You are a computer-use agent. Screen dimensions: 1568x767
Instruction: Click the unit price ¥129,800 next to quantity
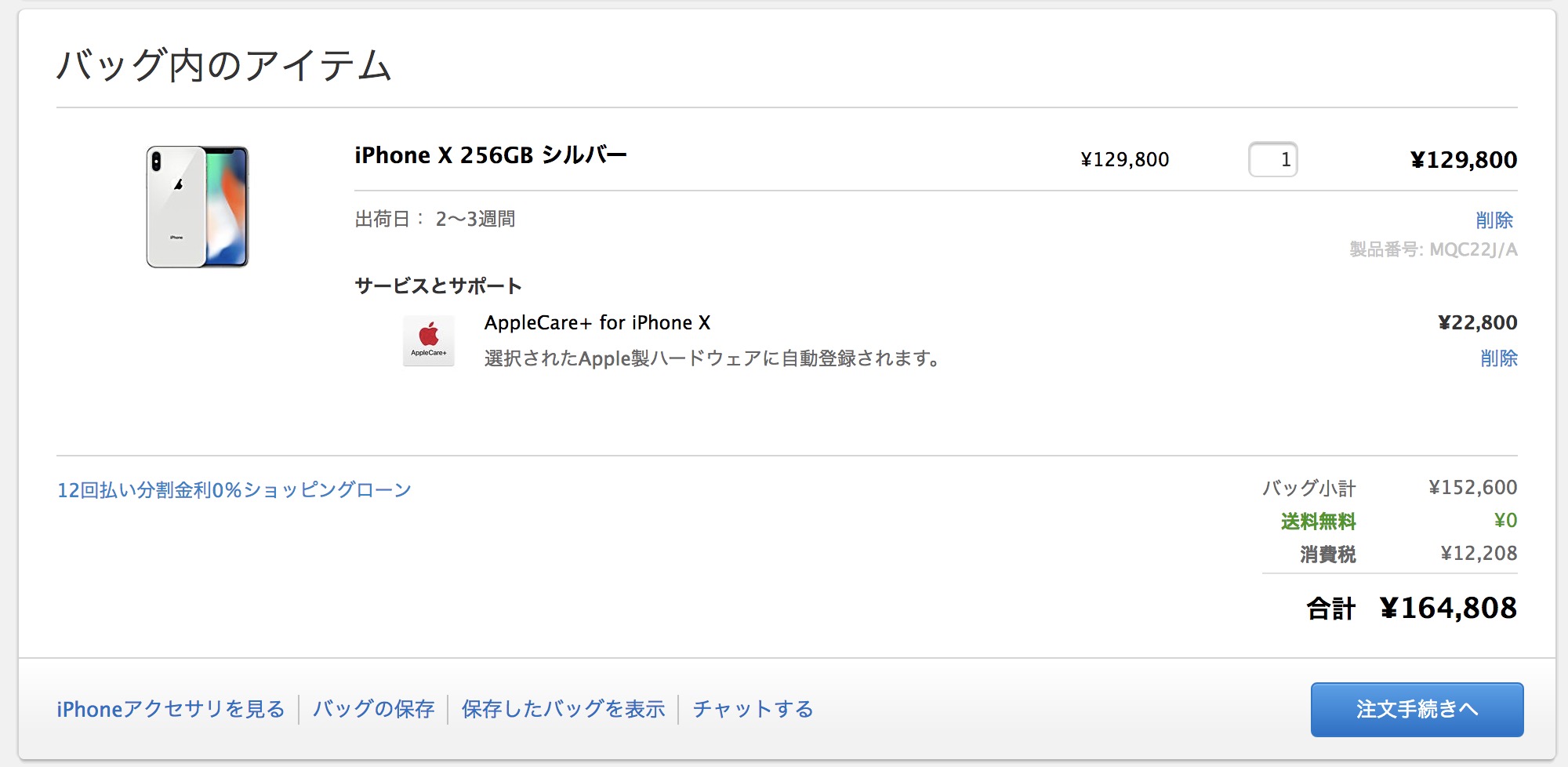coord(1124,159)
